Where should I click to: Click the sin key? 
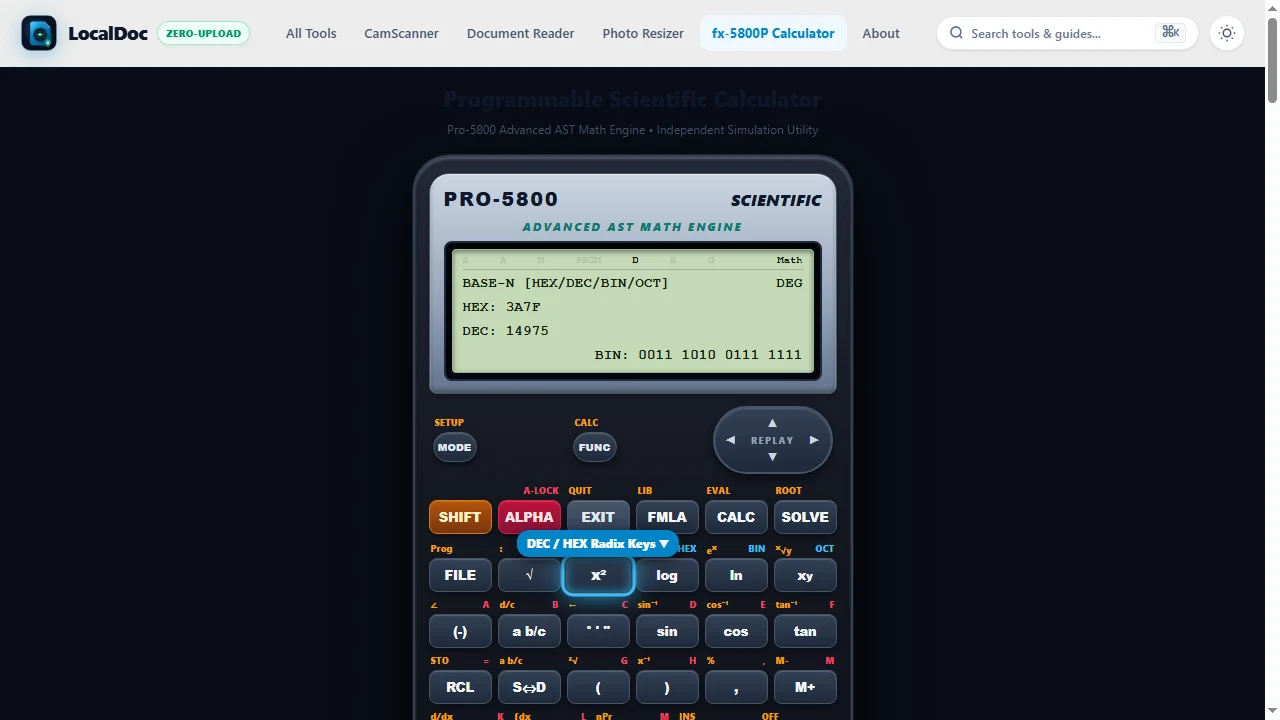pos(667,631)
